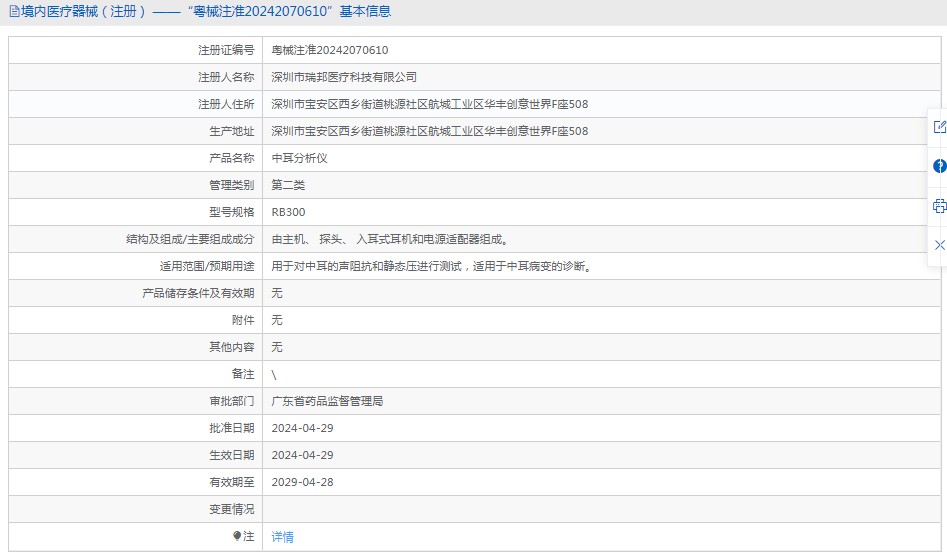The height and width of the screenshot is (558, 947).
Task: Click the 产品名称 label
Action: (231, 158)
